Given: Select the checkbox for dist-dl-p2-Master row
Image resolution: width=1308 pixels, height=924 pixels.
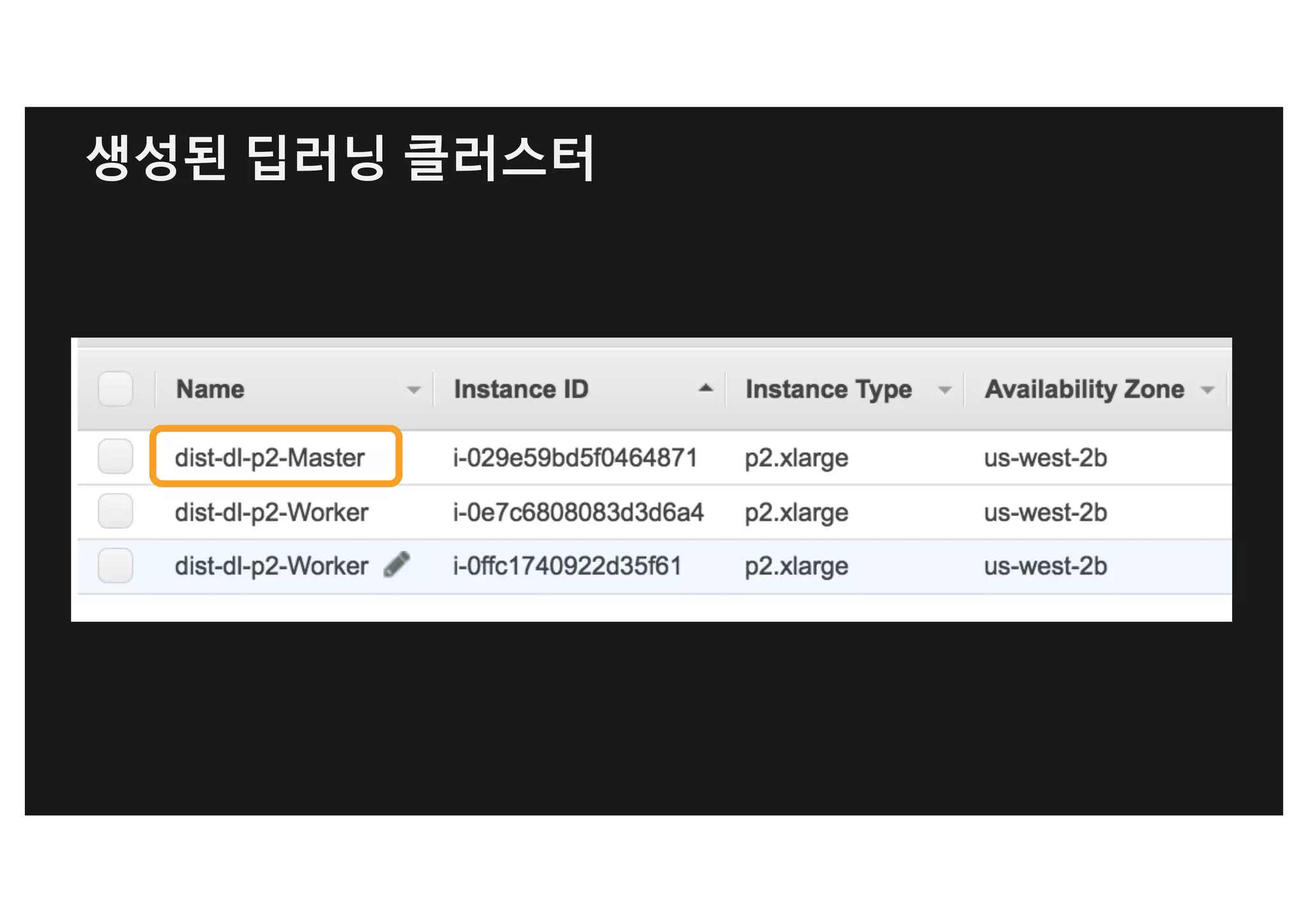Looking at the screenshot, I should [x=116, y=457].
